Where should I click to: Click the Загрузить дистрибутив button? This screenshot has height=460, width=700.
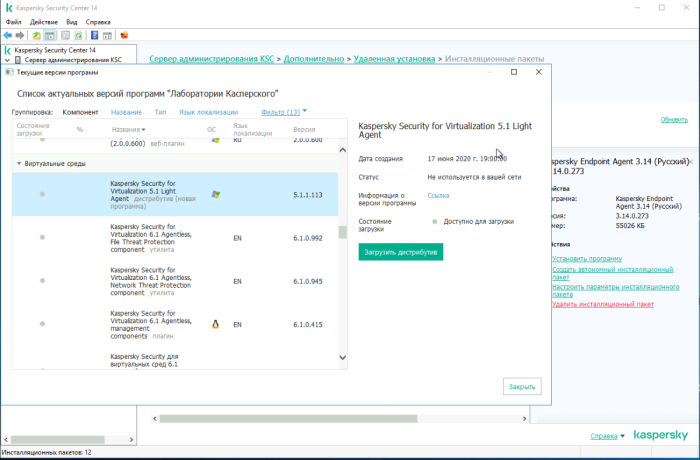pos(401,252)
